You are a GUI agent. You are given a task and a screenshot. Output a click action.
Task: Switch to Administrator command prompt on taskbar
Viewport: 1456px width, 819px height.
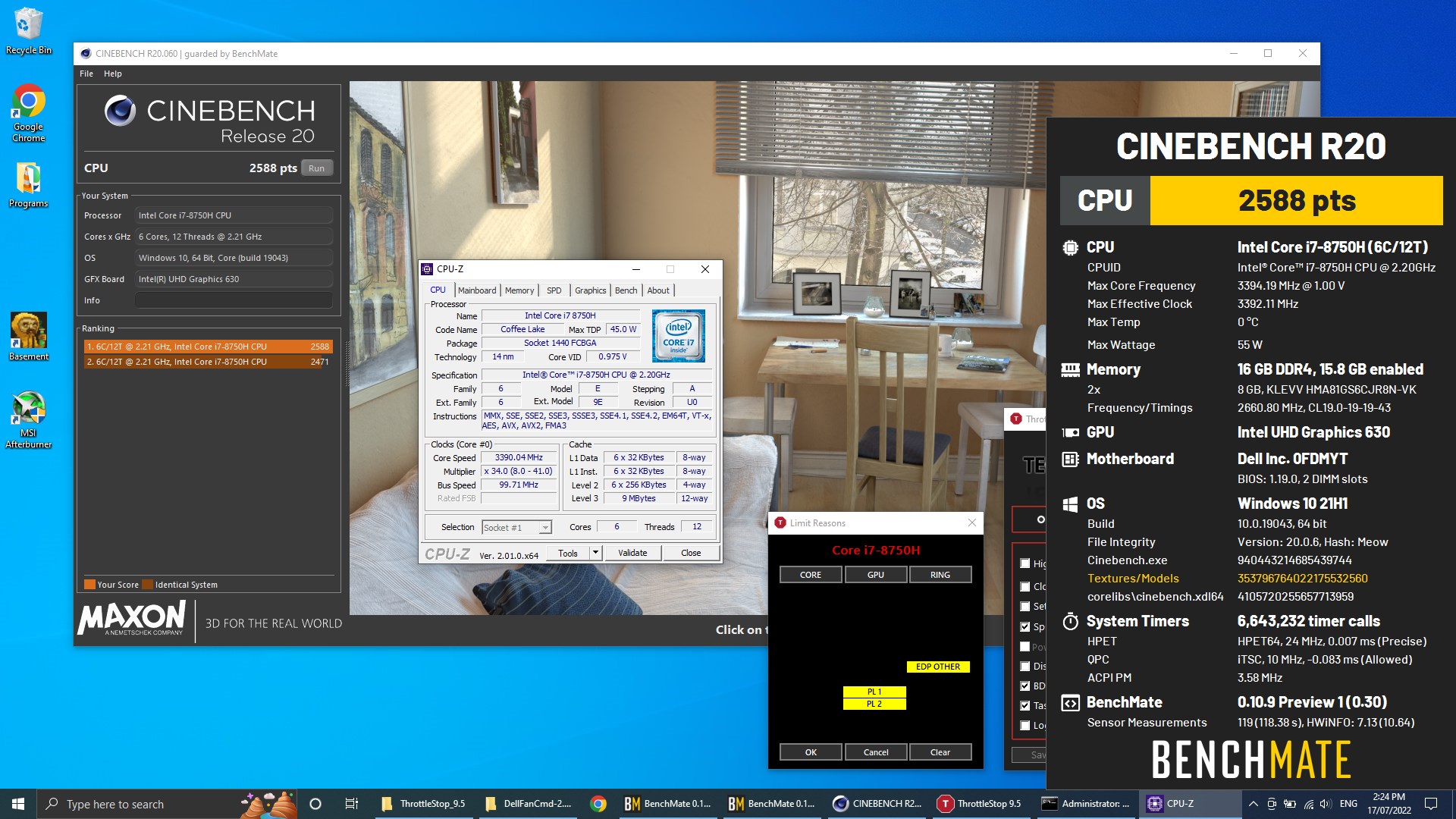(x=1084, y=804)
